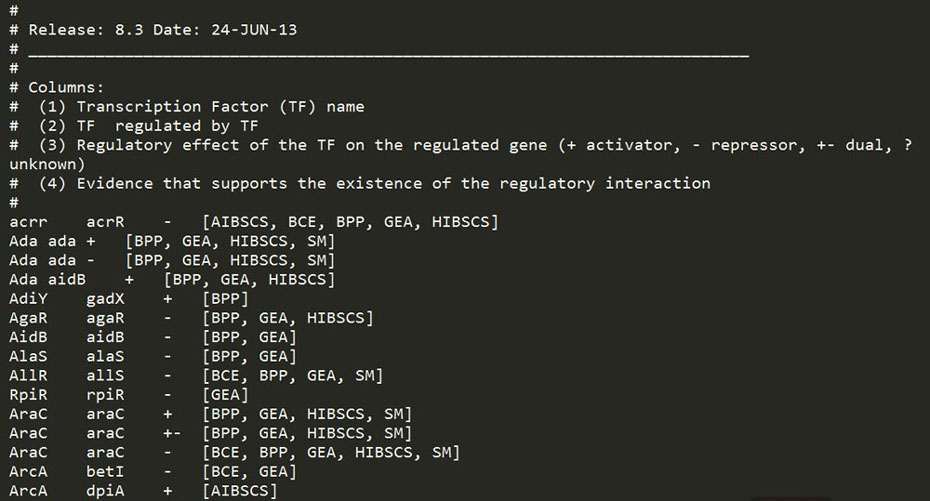Click 'allS' gene name in AllR row
Image resolution: width=930 pixels, height=501 pixels.
[105, 376]
